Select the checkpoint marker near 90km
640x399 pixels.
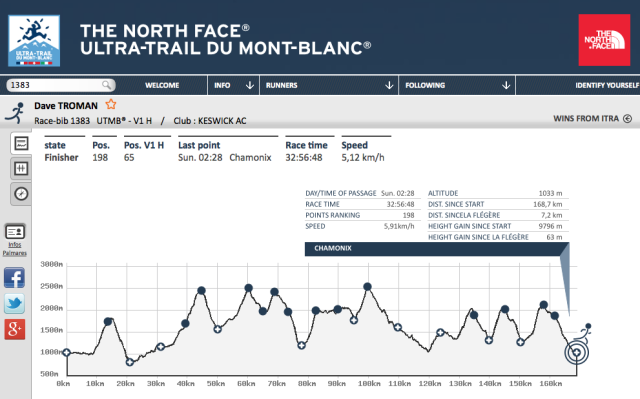point(338,309)
